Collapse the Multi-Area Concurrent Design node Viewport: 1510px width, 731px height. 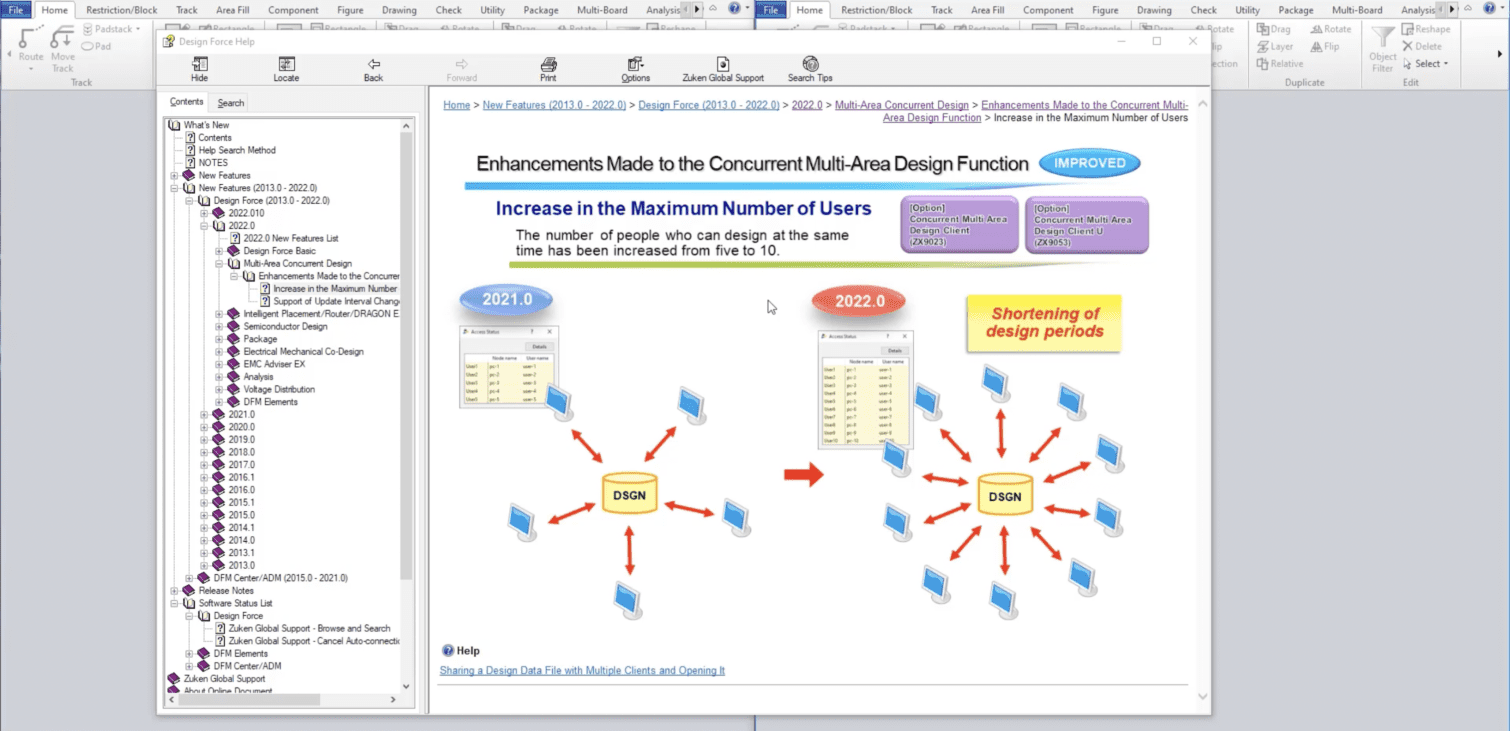tap(220, 264)
